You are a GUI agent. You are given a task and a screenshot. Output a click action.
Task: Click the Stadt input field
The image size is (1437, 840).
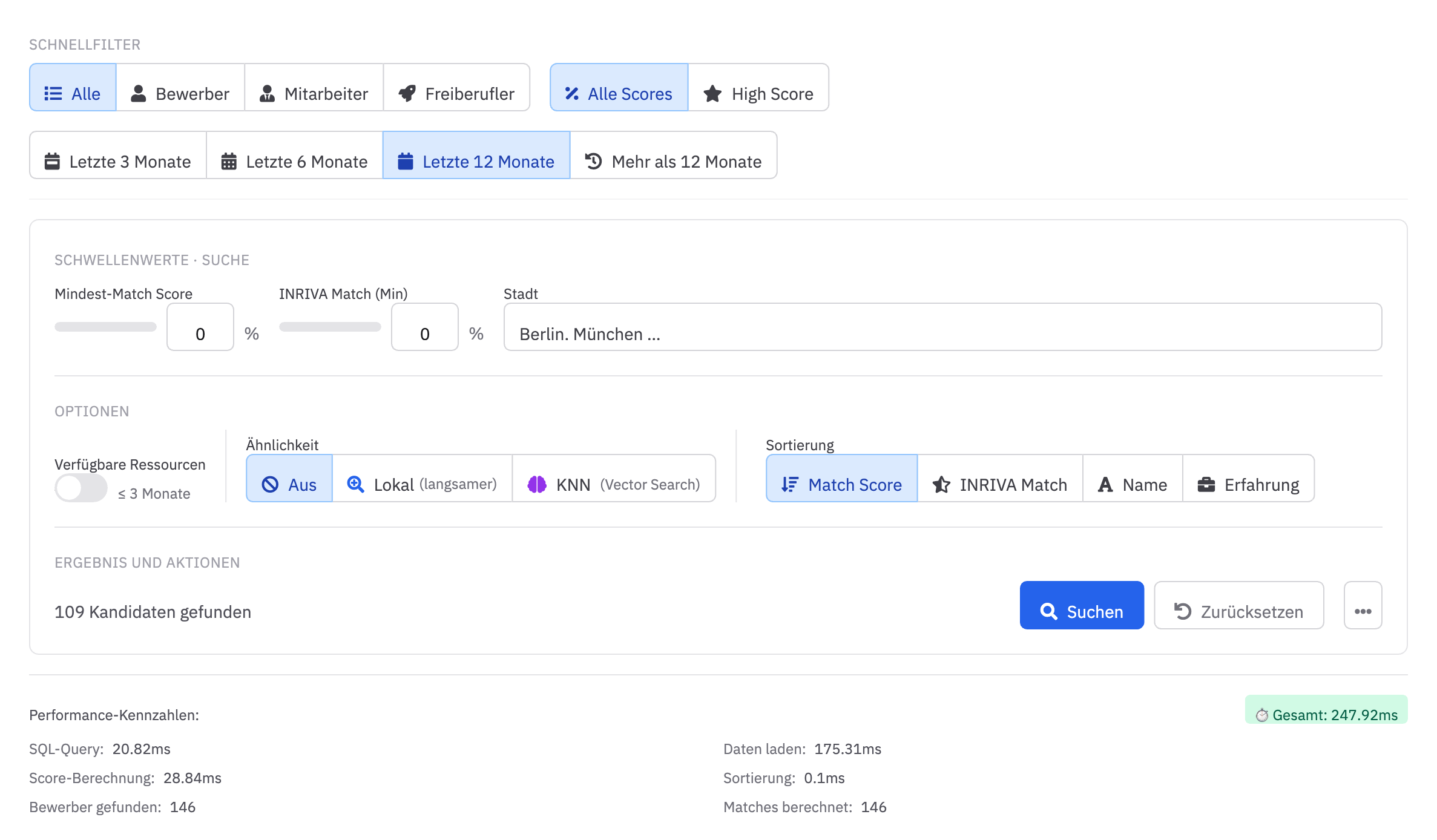click(942, 327)
